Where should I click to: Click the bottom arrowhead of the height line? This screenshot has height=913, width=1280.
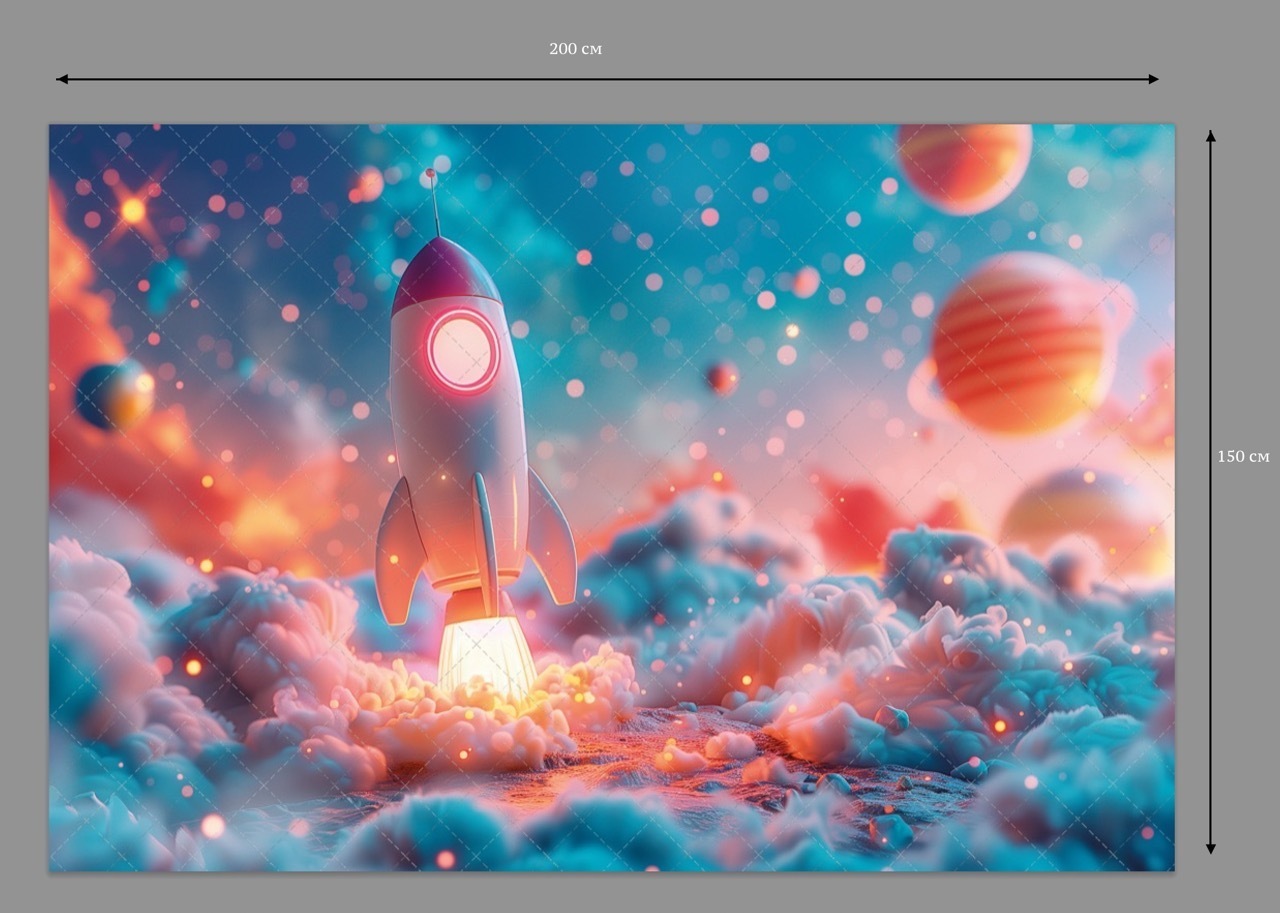[1210, 847]
